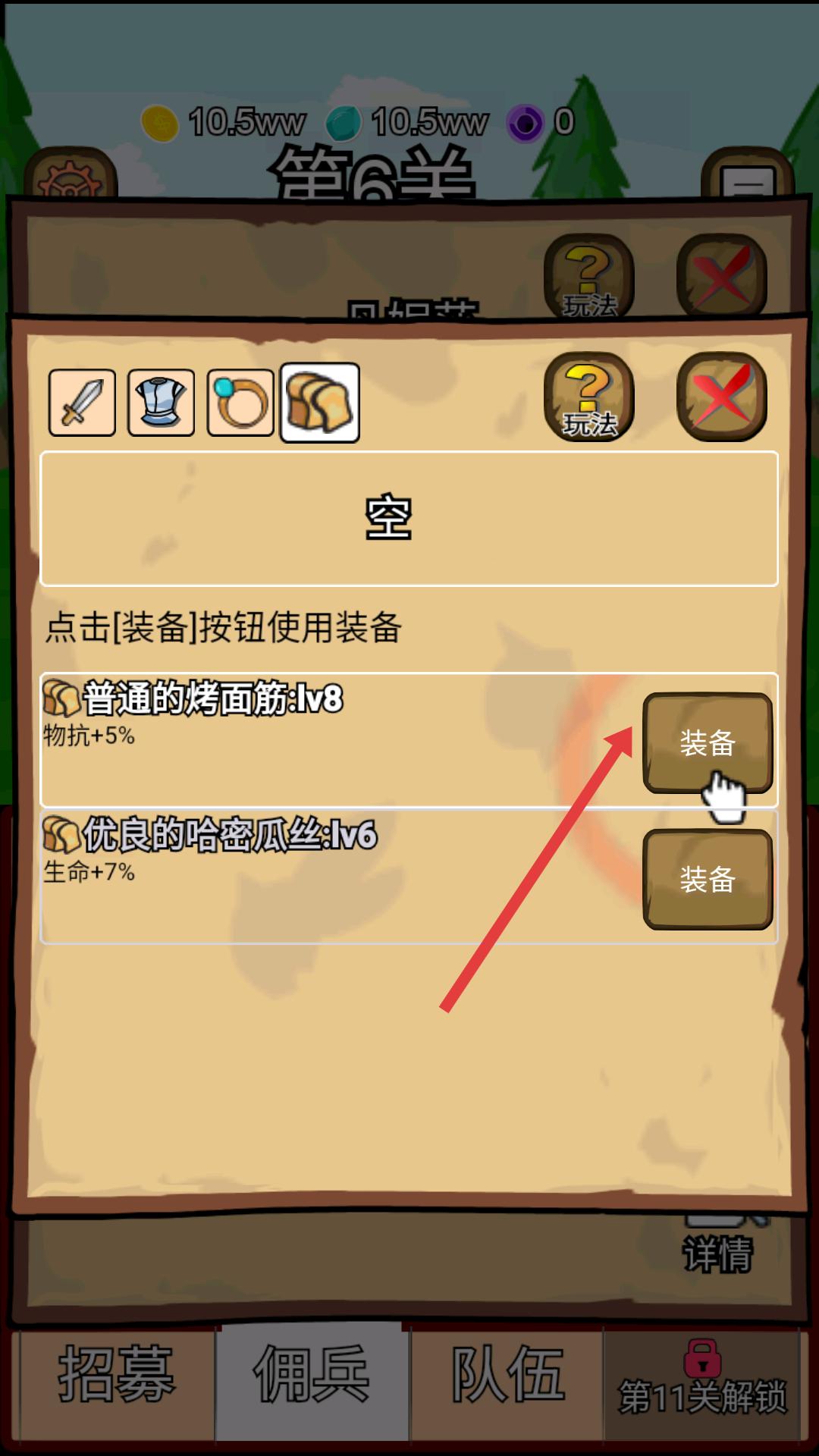Open the gear settings icon
The height and width of the screenshot is (1456, 819).
tap(70, 176)
